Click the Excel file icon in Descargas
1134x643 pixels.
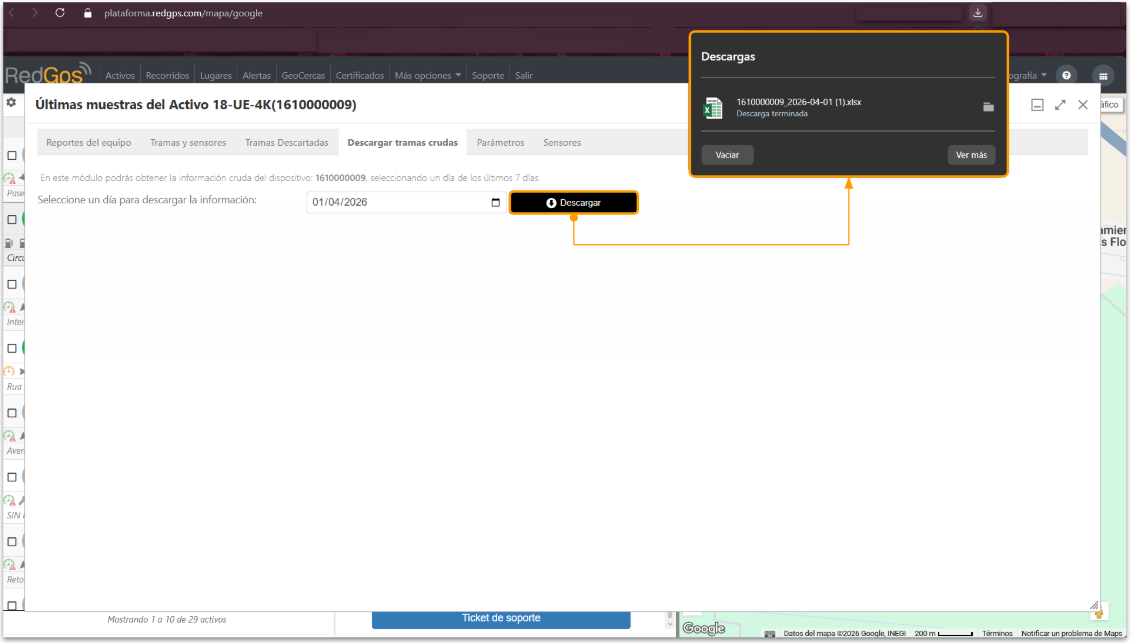coord(712,107)
